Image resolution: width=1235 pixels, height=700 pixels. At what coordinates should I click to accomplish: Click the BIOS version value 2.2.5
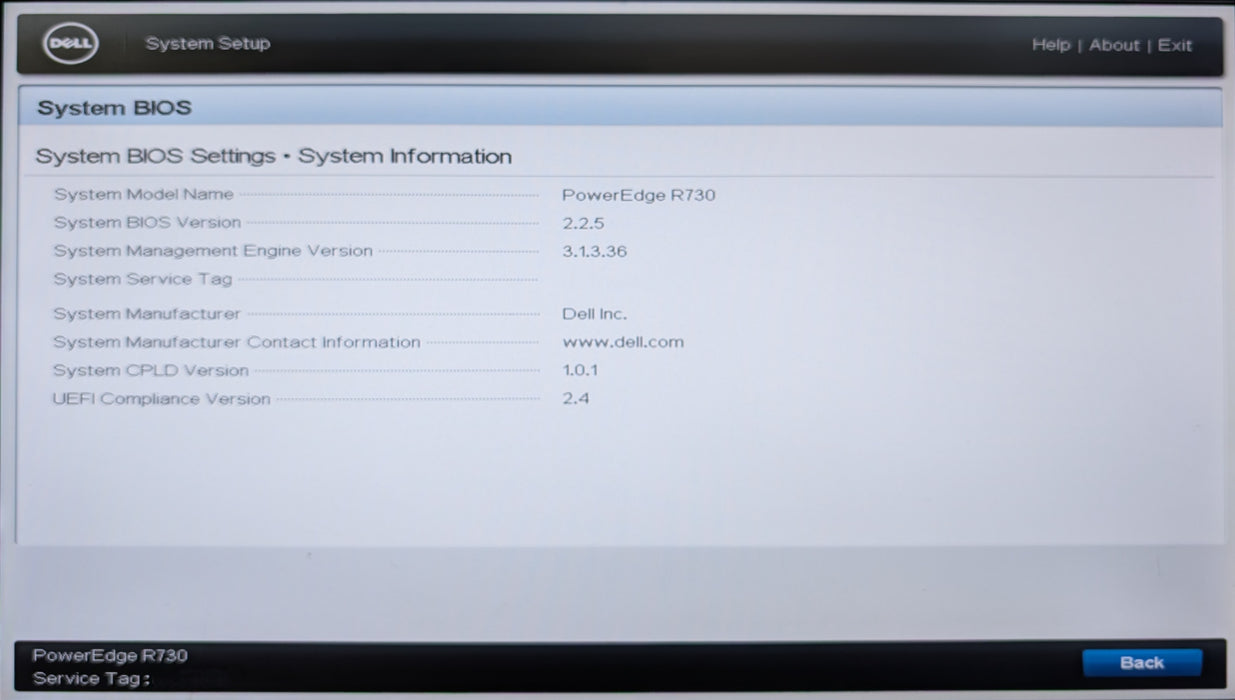point(583,223)
